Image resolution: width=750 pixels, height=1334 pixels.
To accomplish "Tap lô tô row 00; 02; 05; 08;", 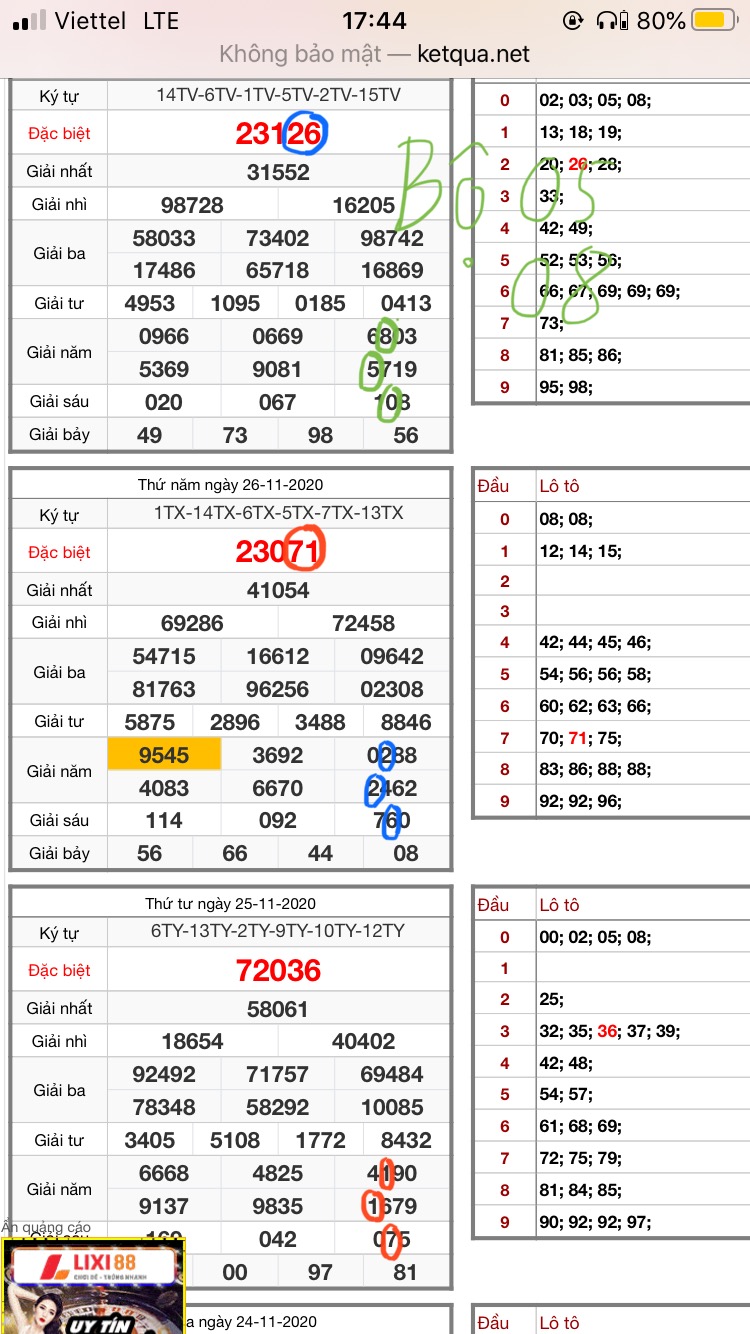I will pyautogui.click(x=596, y=938).
